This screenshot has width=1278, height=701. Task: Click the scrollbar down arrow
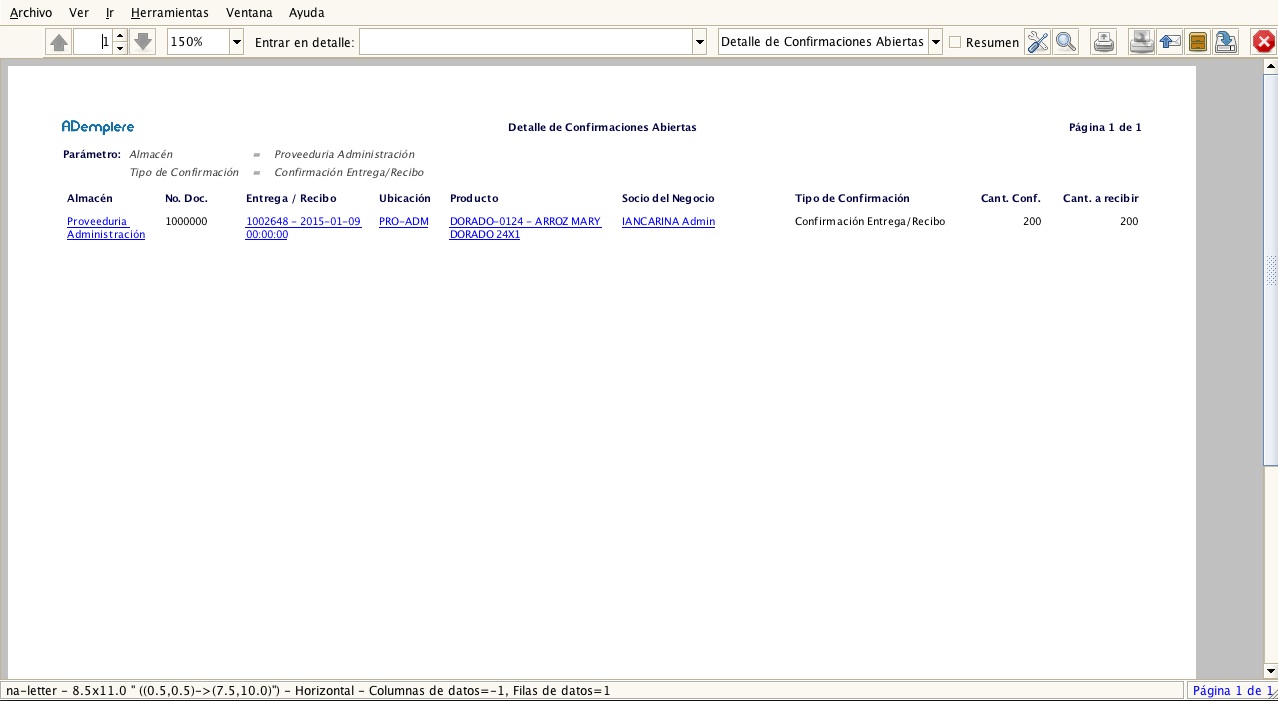[x=1271, y=671]
